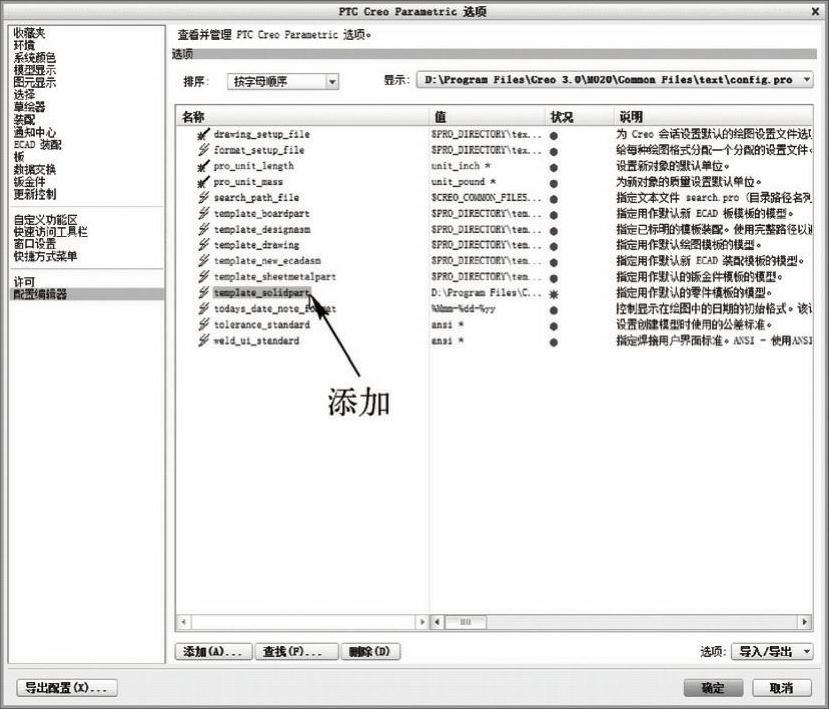Click left arrow of name column scrollbar
Image resolution: width=829 pixels, height=709 pixels.
pyautogui.click(x=183, y=622)
